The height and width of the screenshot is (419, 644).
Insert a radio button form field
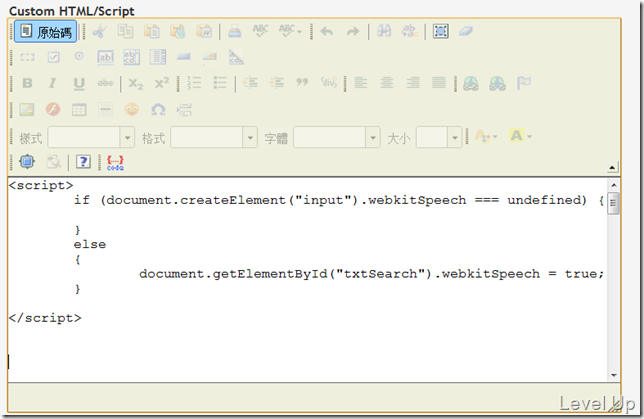click(79, 56)
